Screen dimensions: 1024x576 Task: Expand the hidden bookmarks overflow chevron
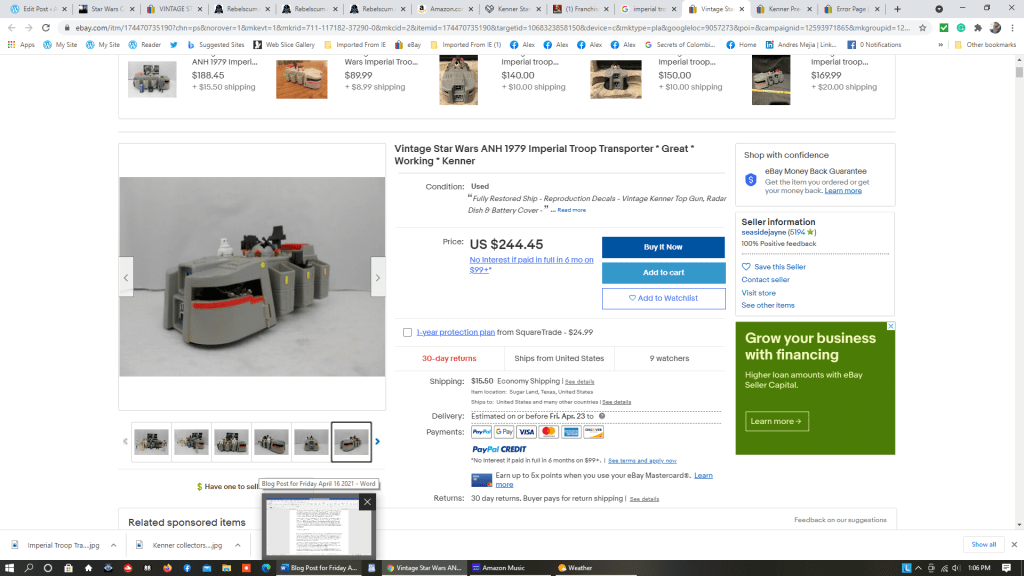click(x=940, y=45)
